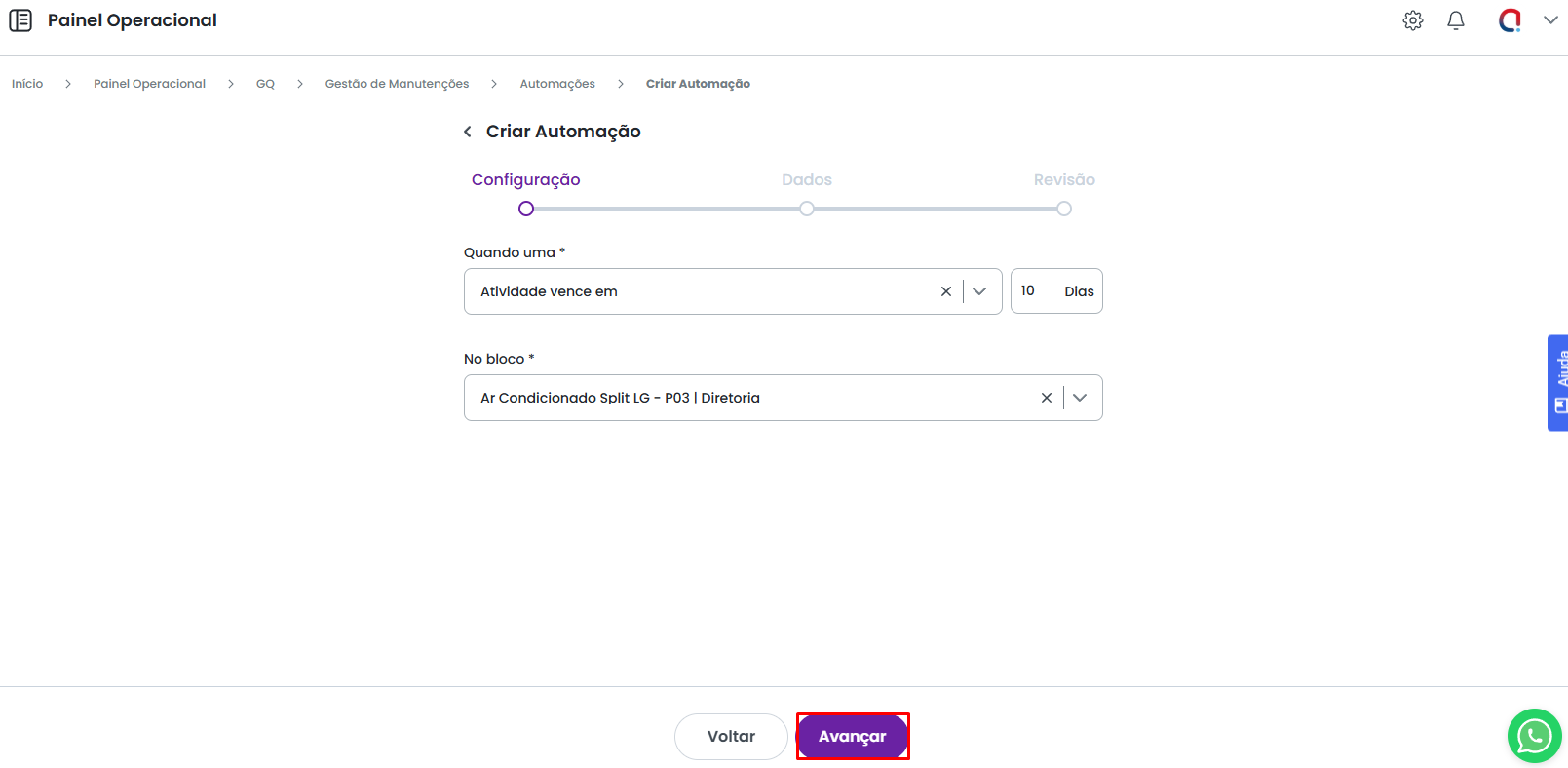
Task: Expand the 'No bloco' dropdown arrow
Action: pyautogui.click(x=1080, y=398)
